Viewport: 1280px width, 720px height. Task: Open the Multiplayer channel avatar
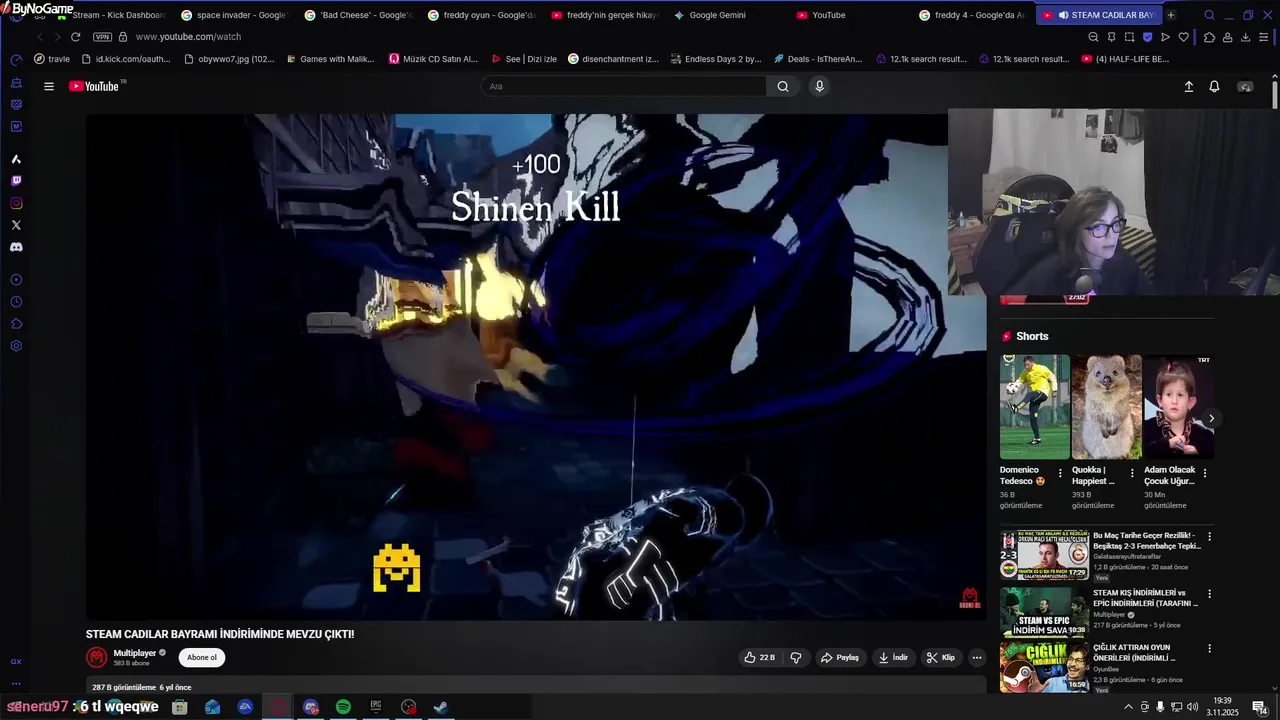pyautogui.click(x=97, y=657)
